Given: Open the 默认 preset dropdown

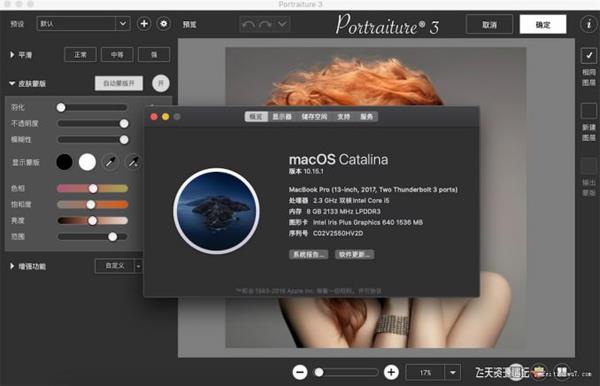Looking at the screenshot, I should click(122, 24).
